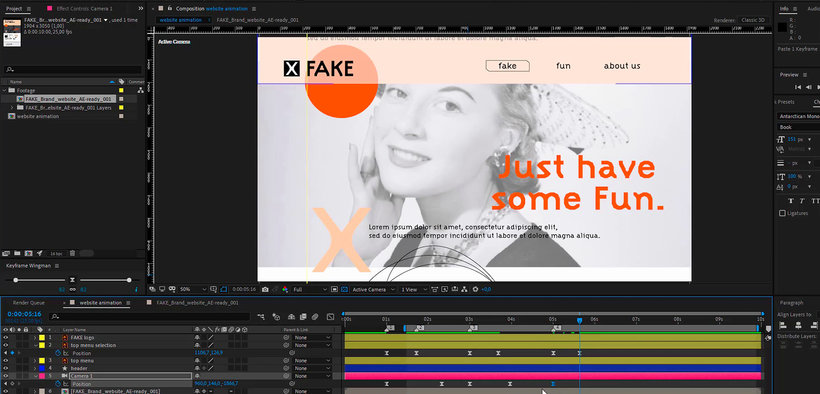Toggle the draft 3D icon in timeline
Screen dimensions: 820x394
tap(276, 317)
